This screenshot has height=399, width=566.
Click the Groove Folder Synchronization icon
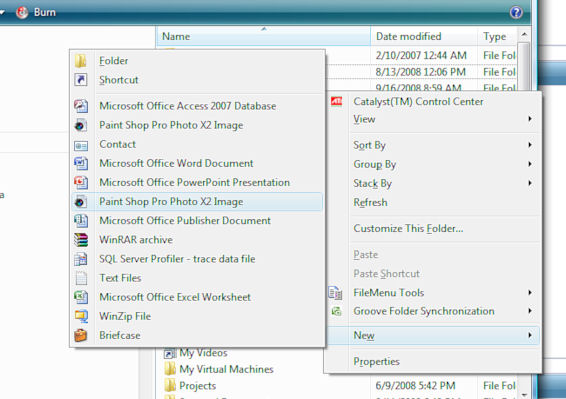(336, 311)
